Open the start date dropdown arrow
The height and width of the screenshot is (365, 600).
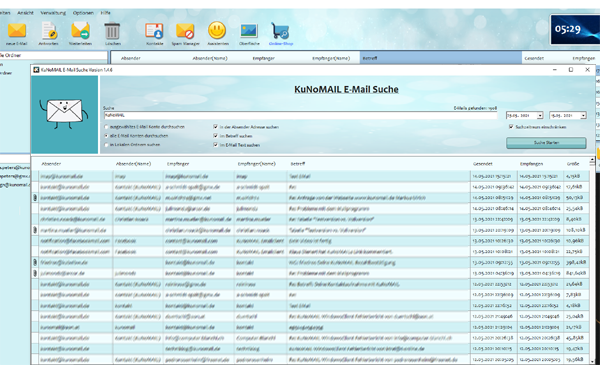[x=540, y=115]
